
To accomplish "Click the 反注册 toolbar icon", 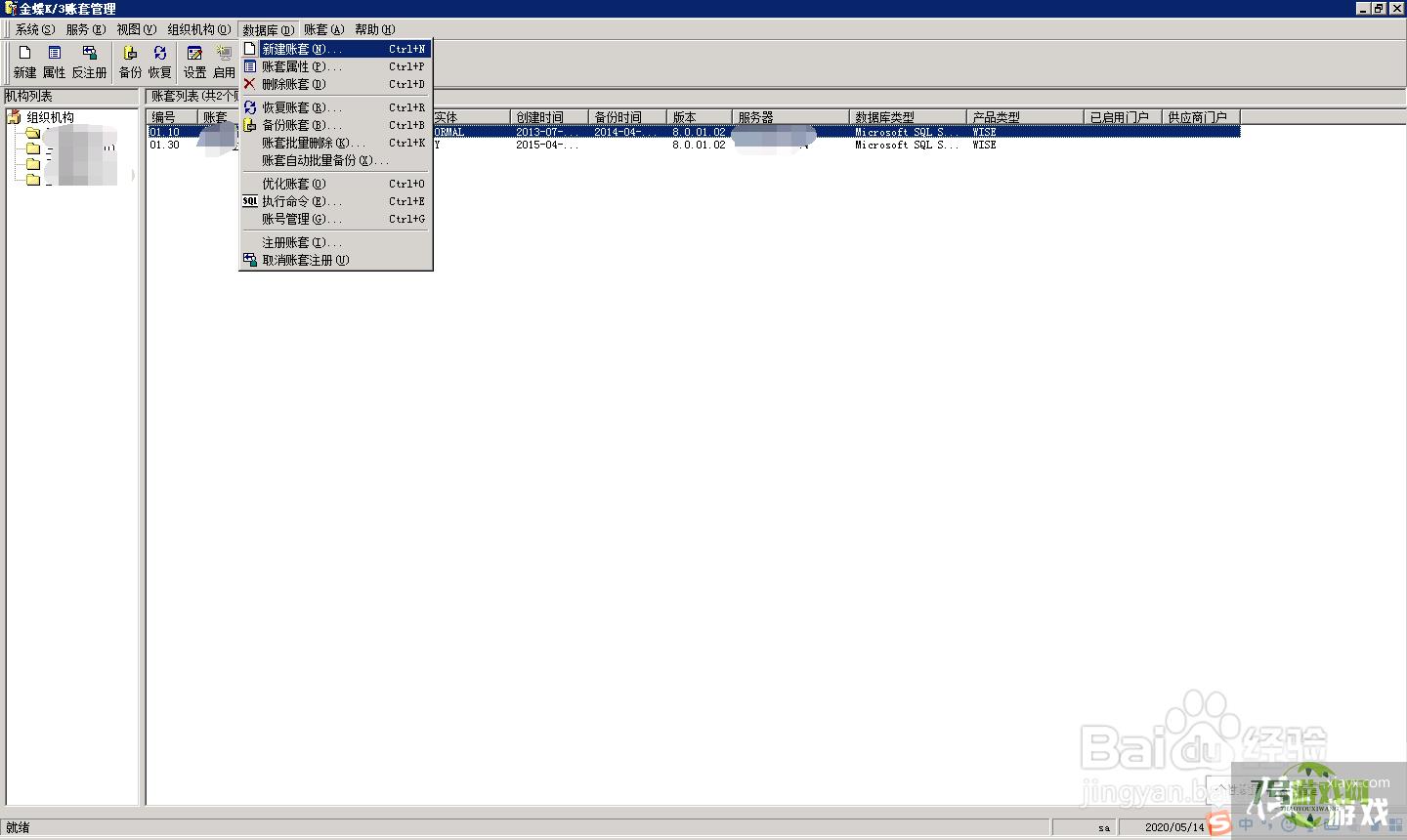I will pyautogui.click(x=89, y=62).
